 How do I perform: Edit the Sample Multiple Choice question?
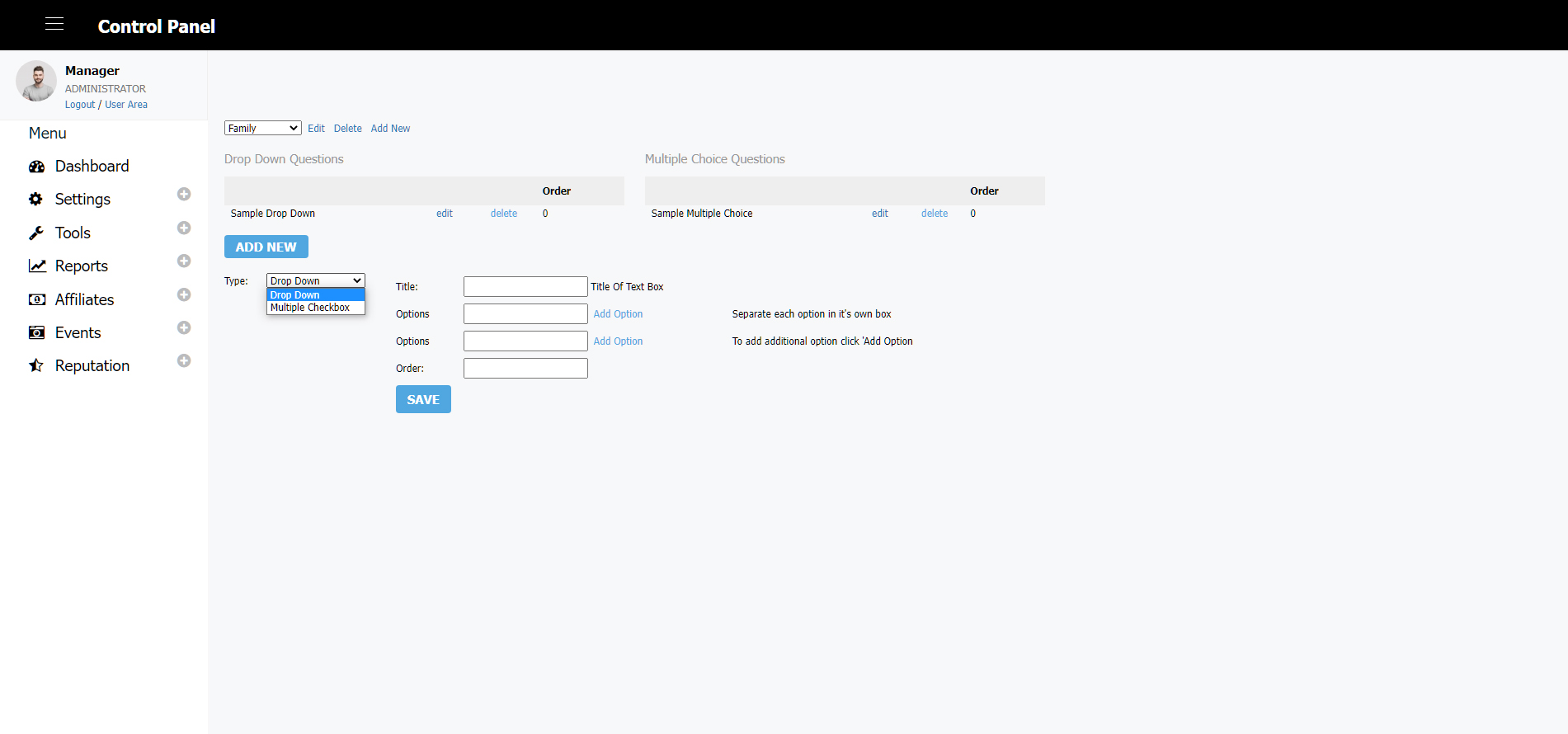pyautogui.click(x=879, y=214)
